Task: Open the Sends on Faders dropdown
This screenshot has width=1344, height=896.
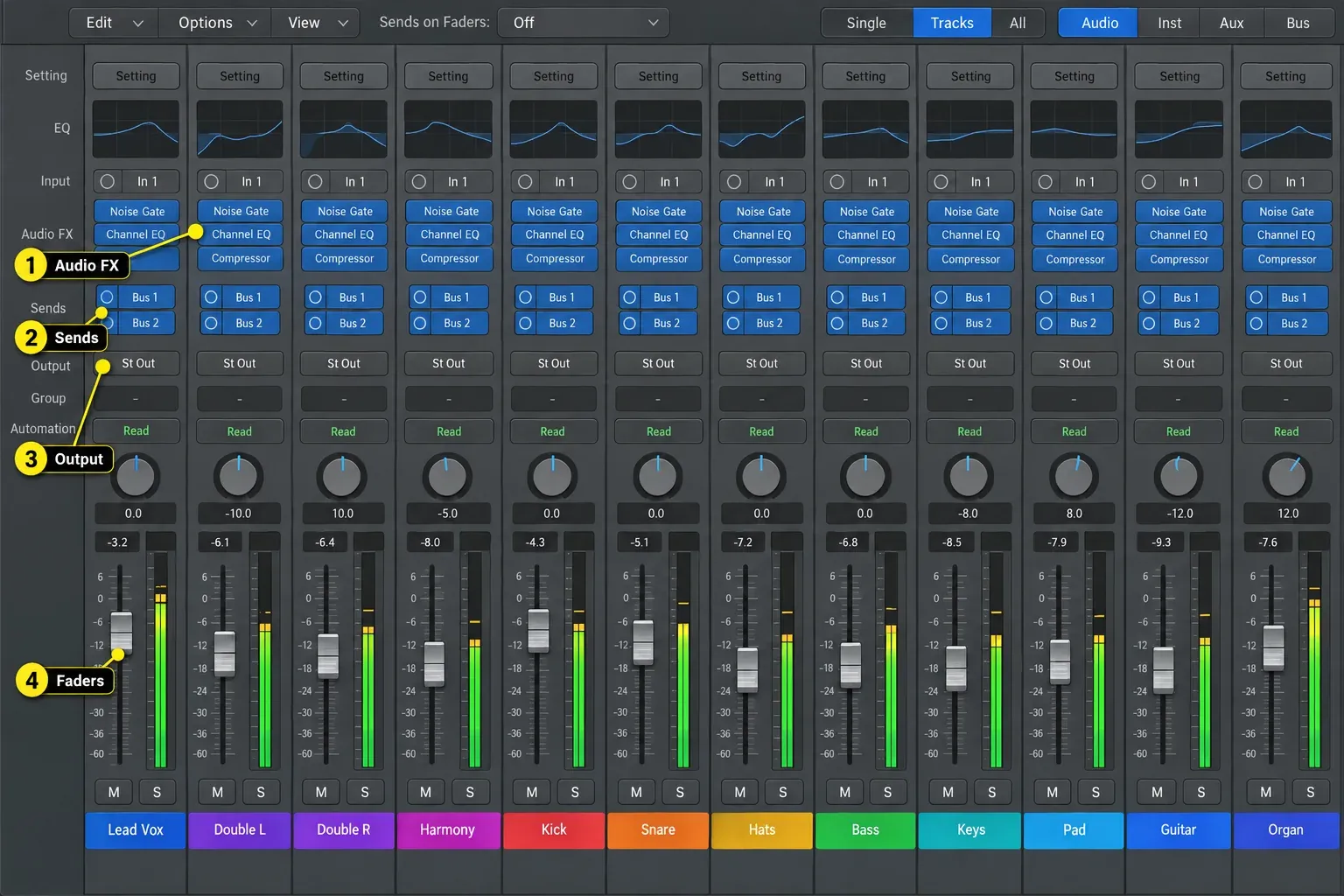Action: point(584,23)
